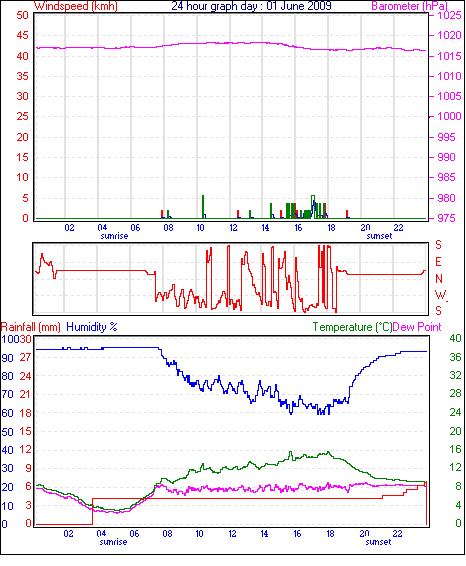466x566 pixels.
Task: Click hour "12" under the windspeed chart
Action: pyautogui.click(x=234, y=228)
